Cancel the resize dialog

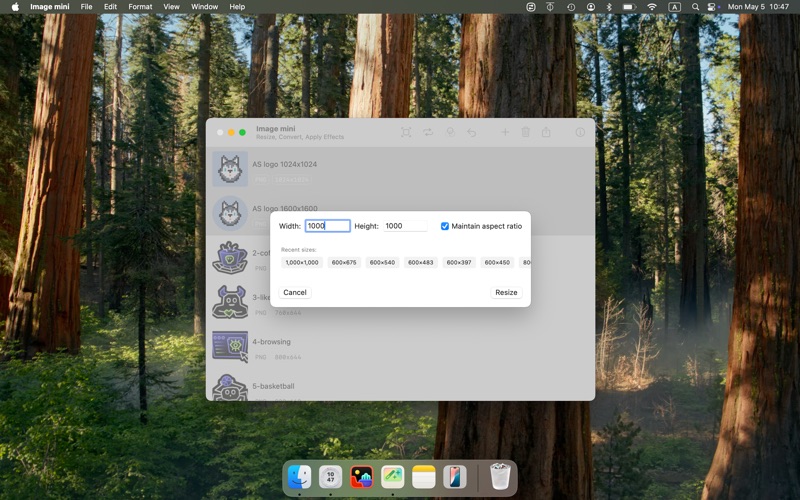[295, 292]
